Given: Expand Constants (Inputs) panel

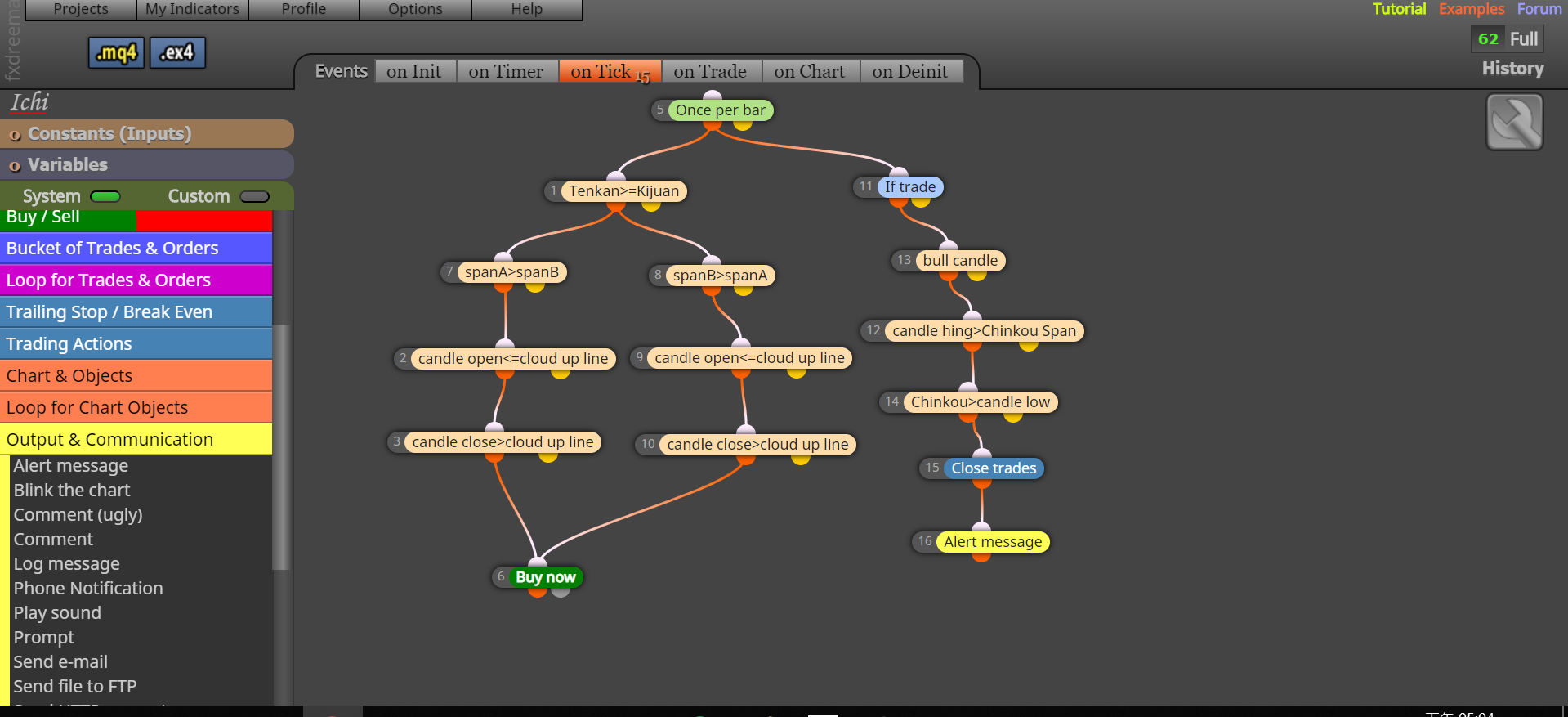Looking at the screenshot, I should click(147, 134).
